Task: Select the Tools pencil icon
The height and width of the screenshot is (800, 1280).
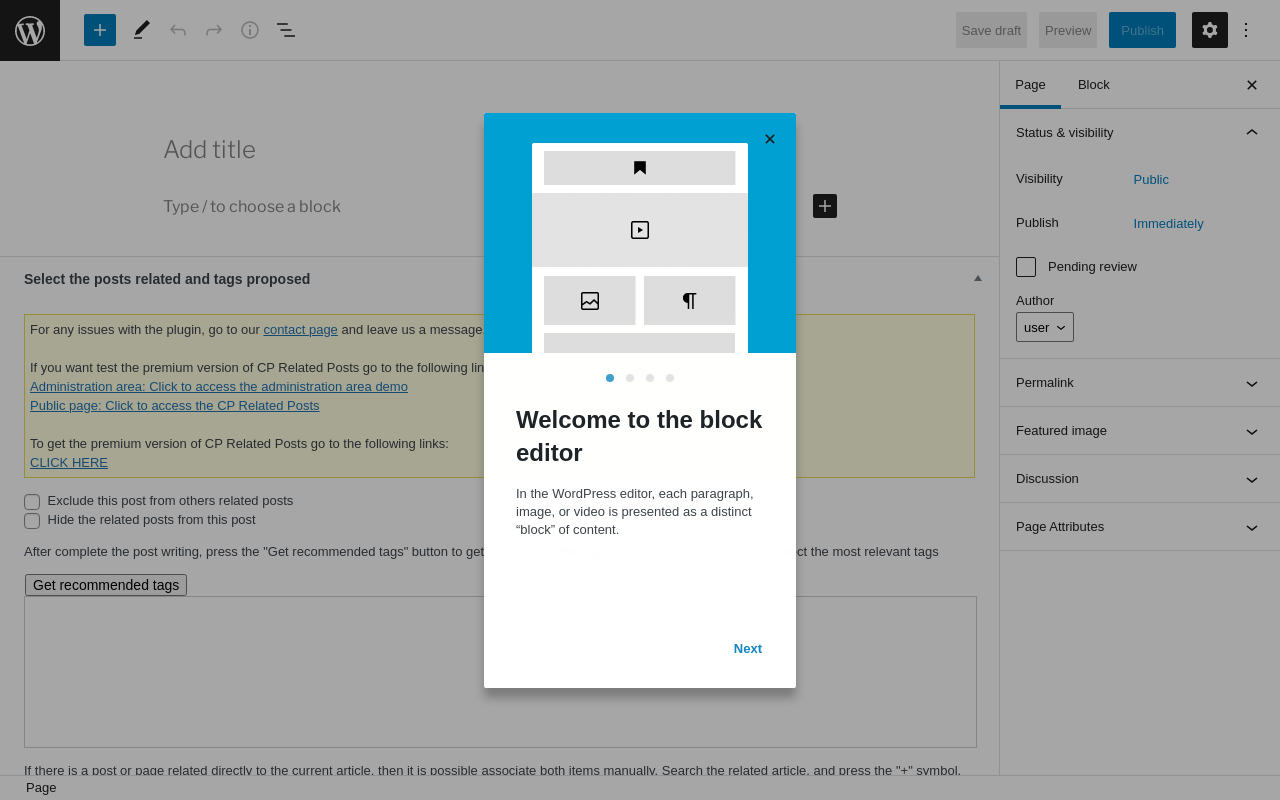Action: pos(142,30)
